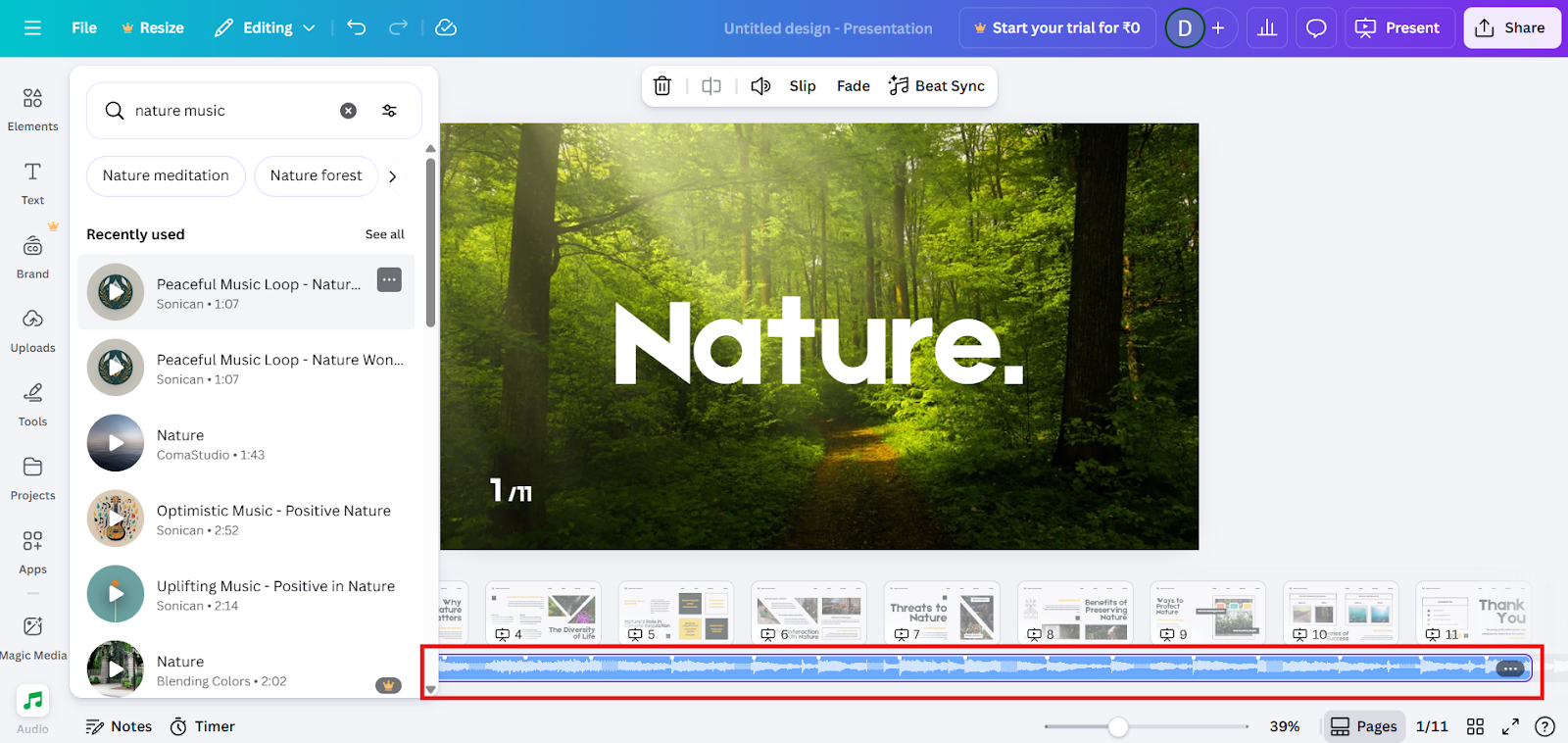Check cloud save status icon
This screenshot has height=743, width=1568.
pos(446,27)
